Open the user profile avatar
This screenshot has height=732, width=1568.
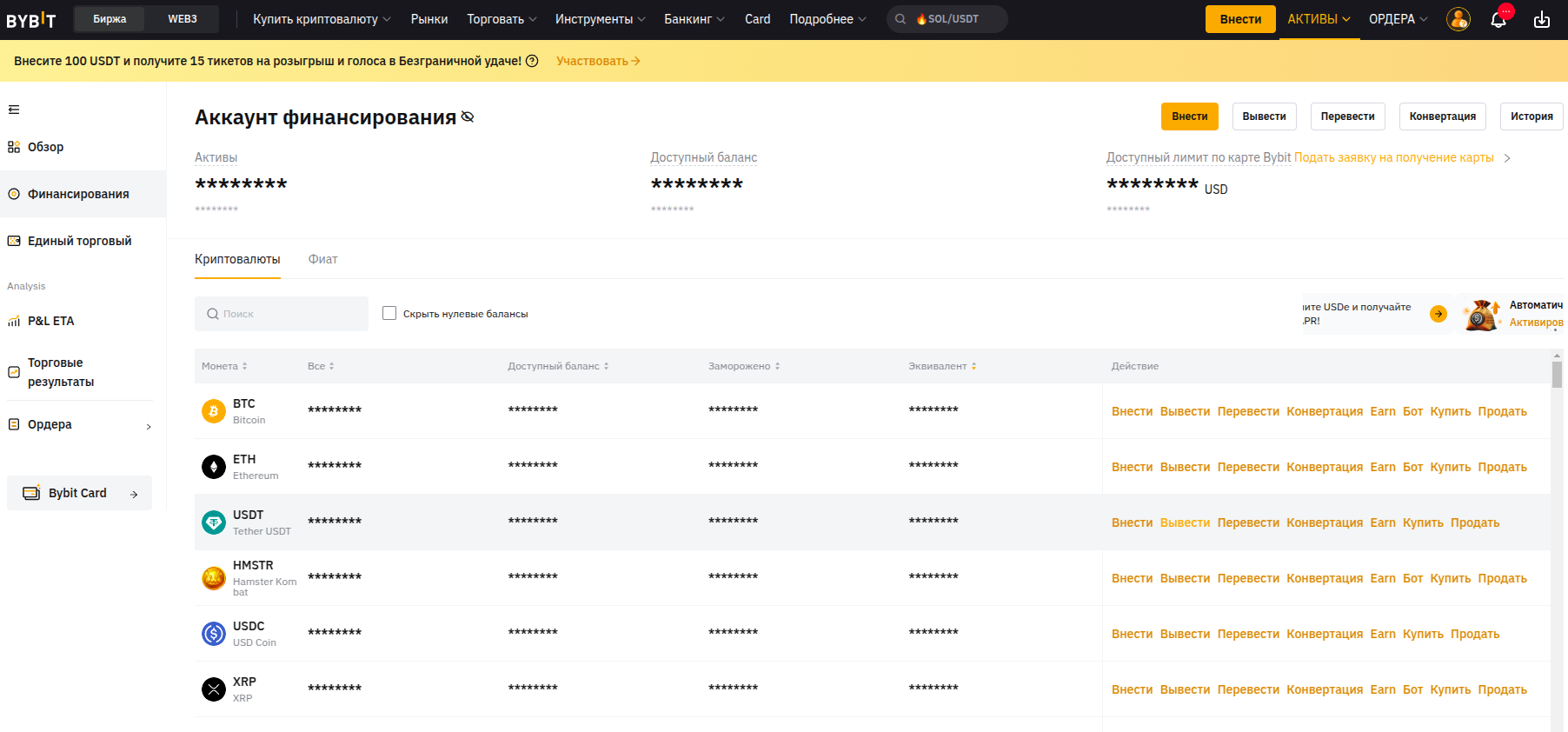[1458, 19]
